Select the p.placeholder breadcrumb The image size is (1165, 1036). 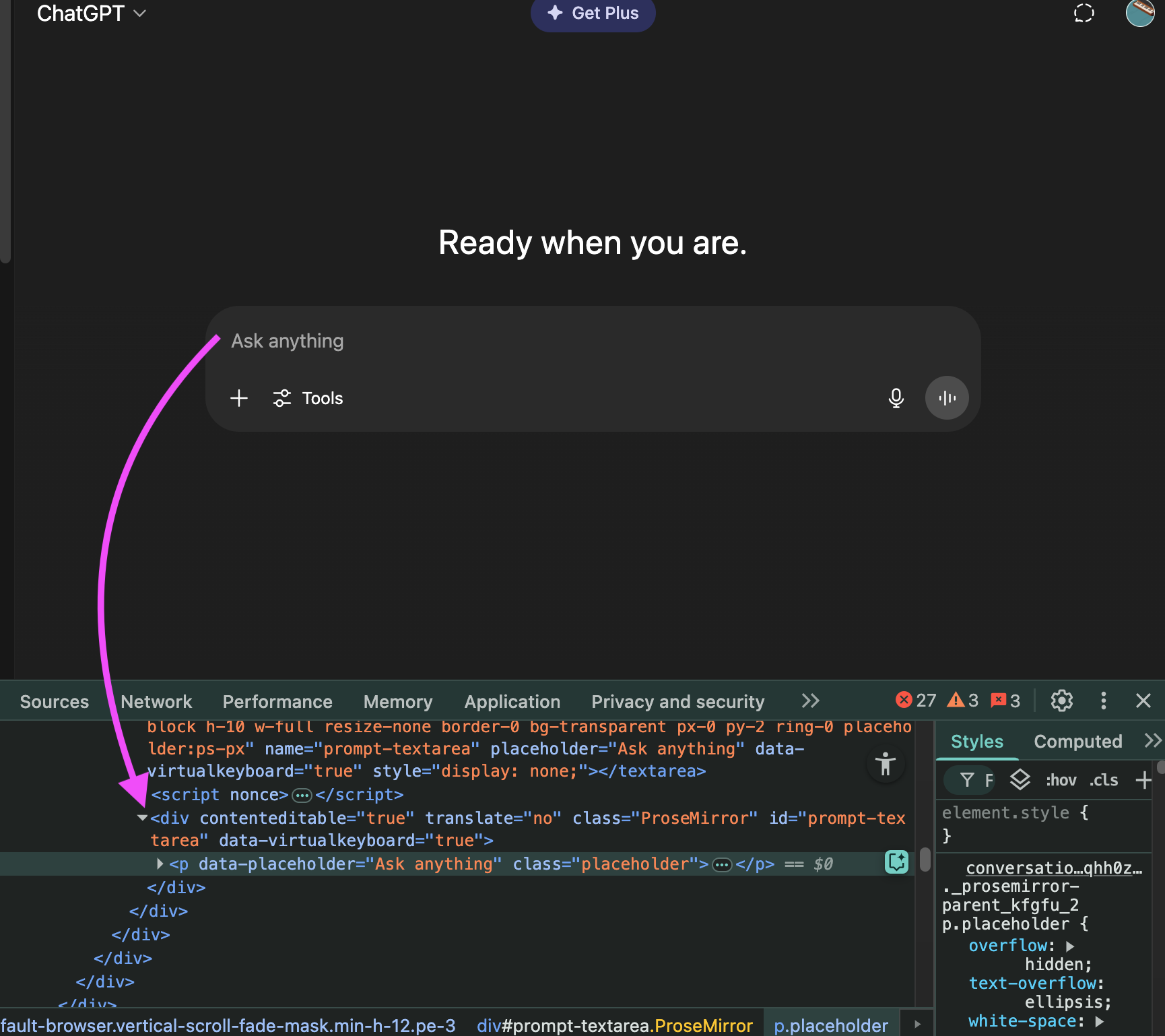click(x=832, y=1025)
